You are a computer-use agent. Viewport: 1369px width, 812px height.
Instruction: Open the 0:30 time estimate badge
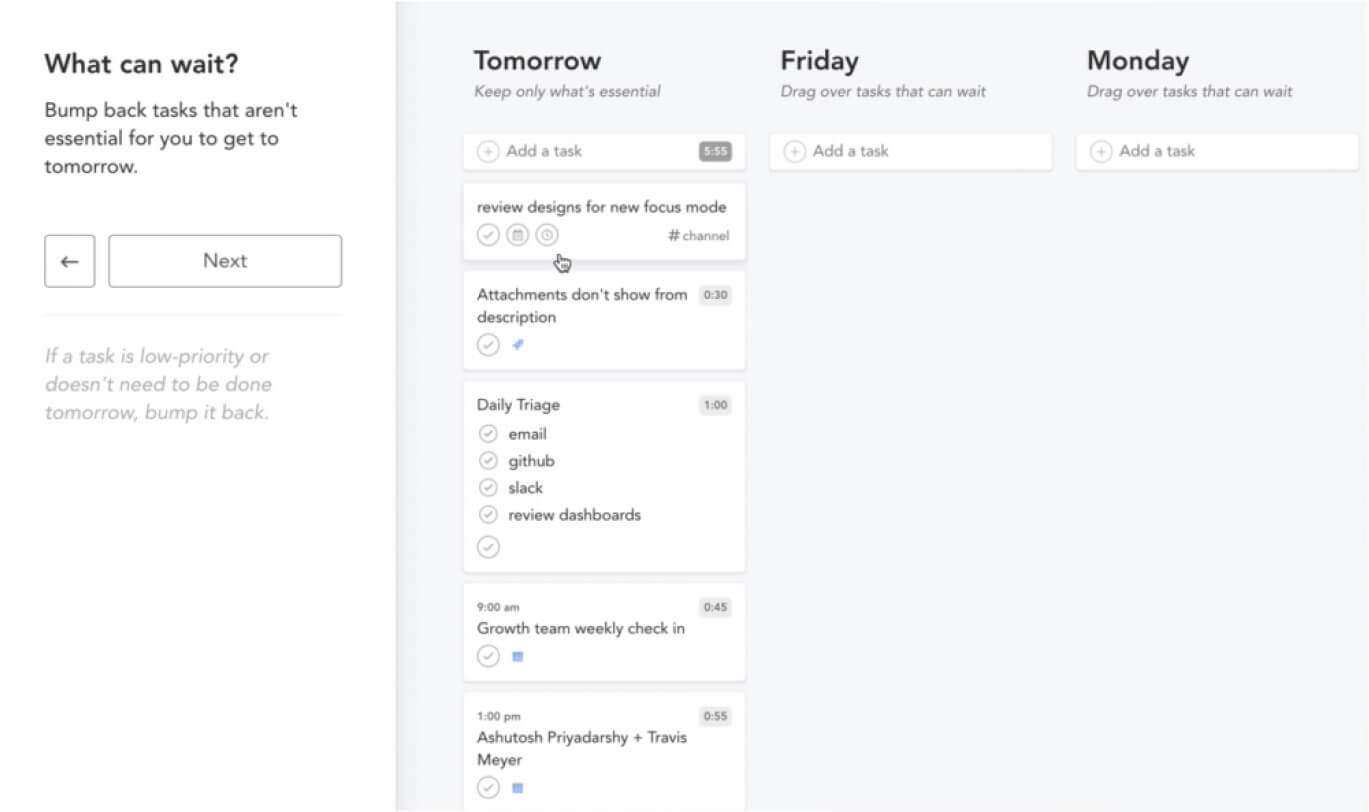715,295
